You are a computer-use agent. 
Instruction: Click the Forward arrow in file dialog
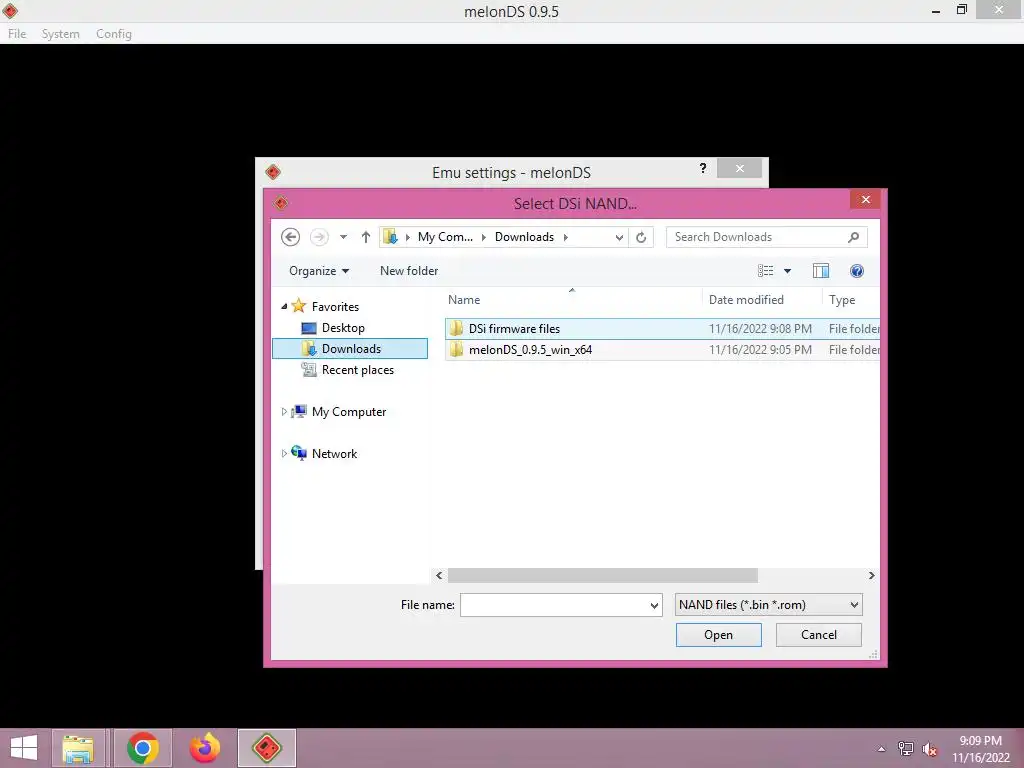[x=319, y=237]
